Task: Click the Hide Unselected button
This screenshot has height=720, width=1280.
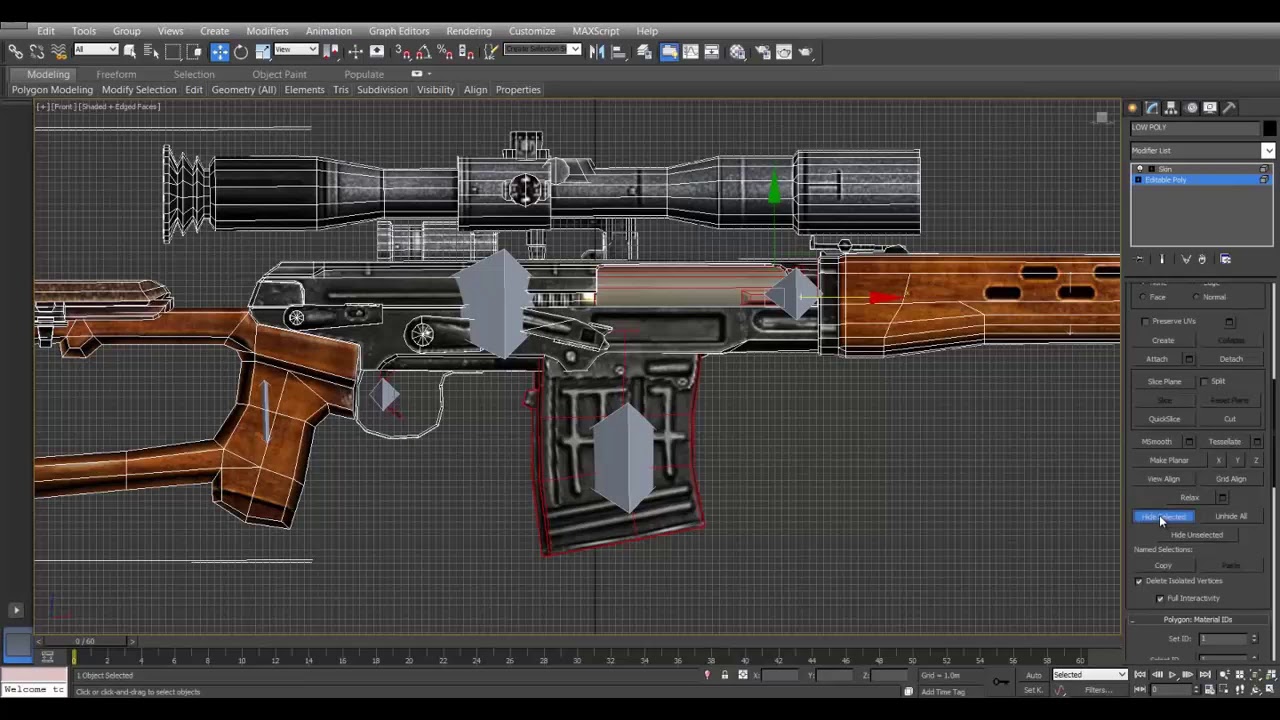Action: (1197, 535)
